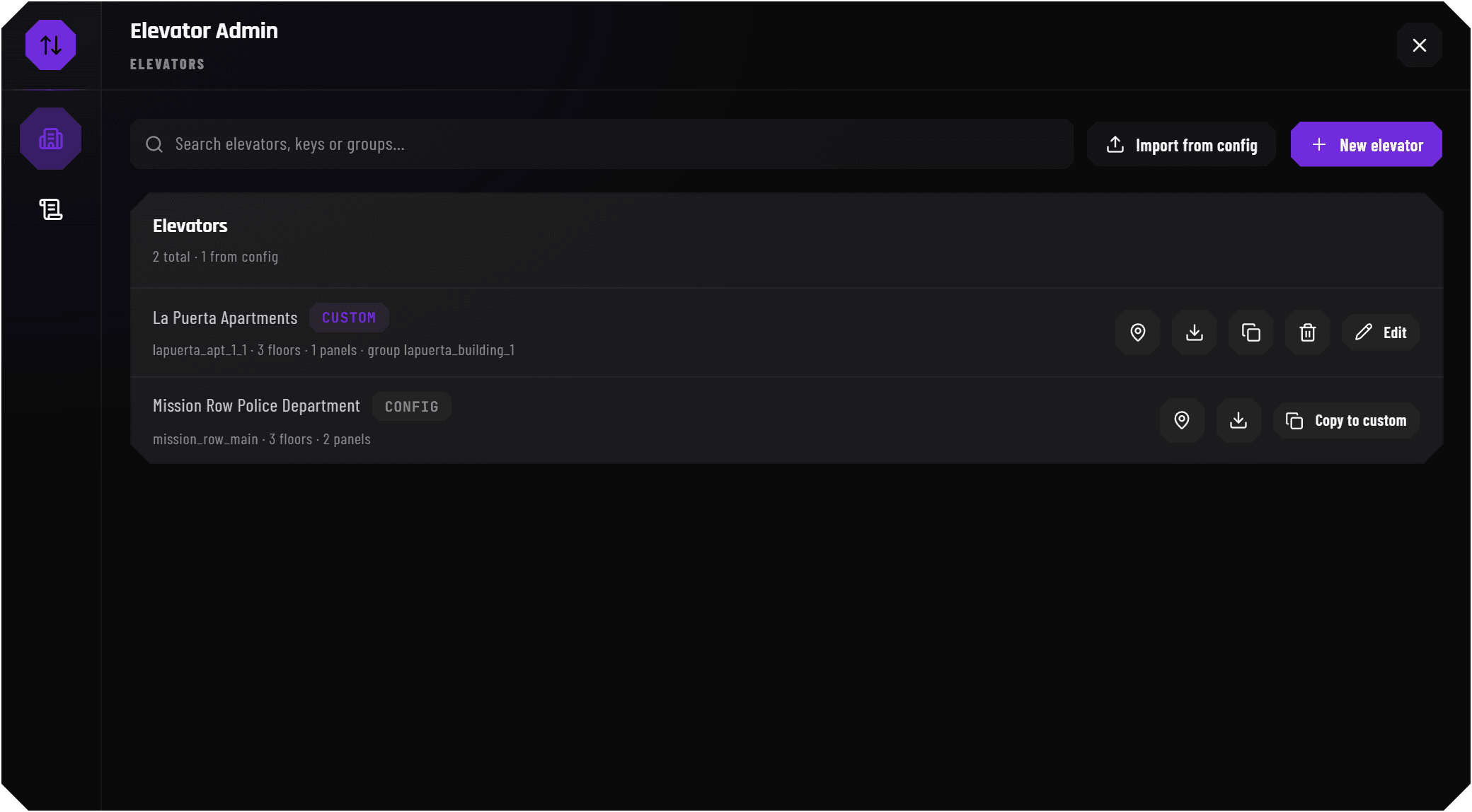Open the Elevators section in sidebar
The width and height of the screenshot is (1472, 812).
pos(50,139)
